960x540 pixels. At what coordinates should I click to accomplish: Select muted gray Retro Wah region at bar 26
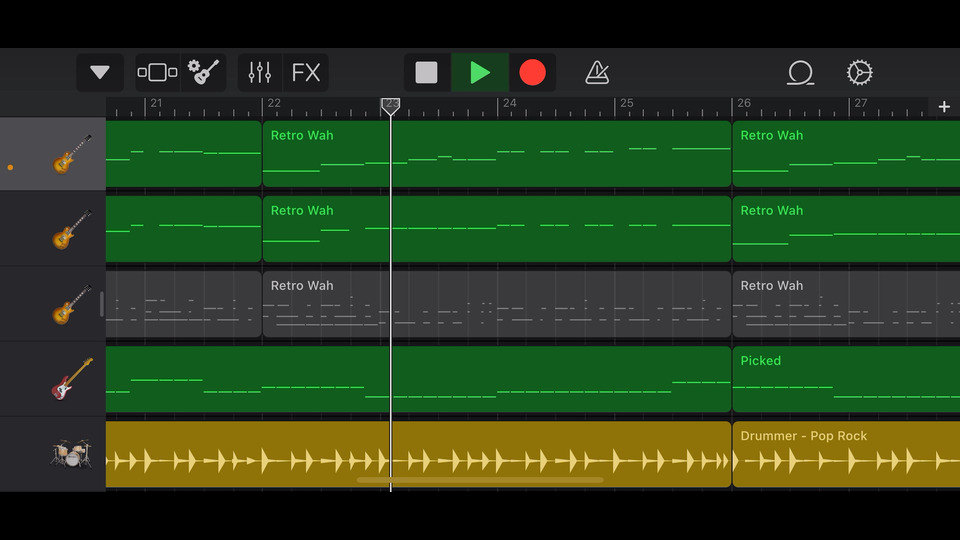(x=846, y=304)
